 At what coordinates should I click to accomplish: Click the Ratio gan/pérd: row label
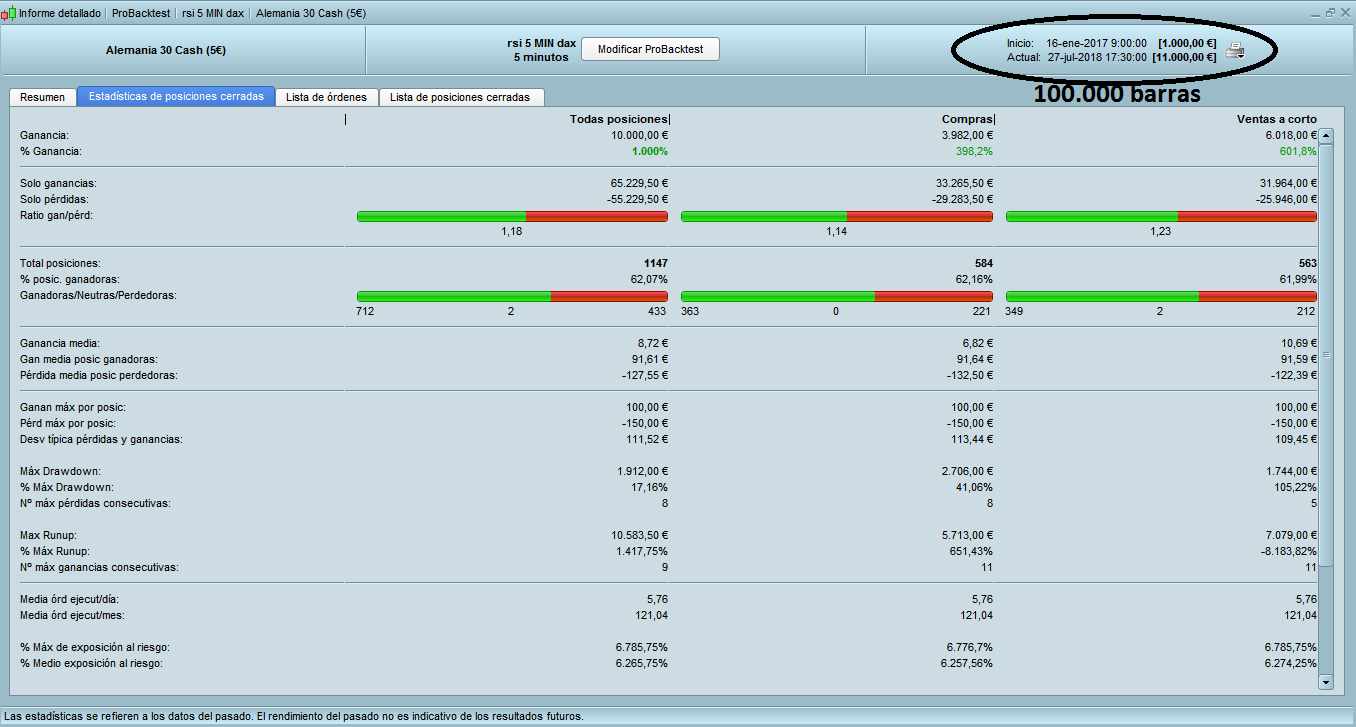coord(57,215)
